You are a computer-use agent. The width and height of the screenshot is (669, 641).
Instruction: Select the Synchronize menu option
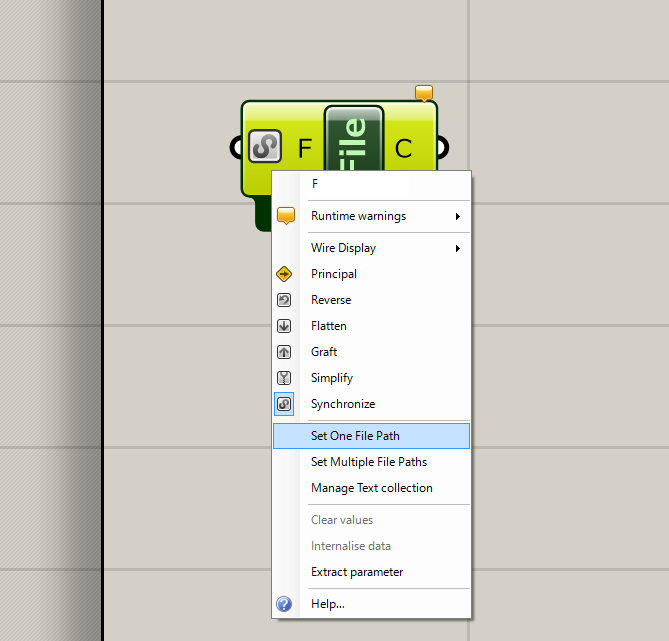click(371, 404)
